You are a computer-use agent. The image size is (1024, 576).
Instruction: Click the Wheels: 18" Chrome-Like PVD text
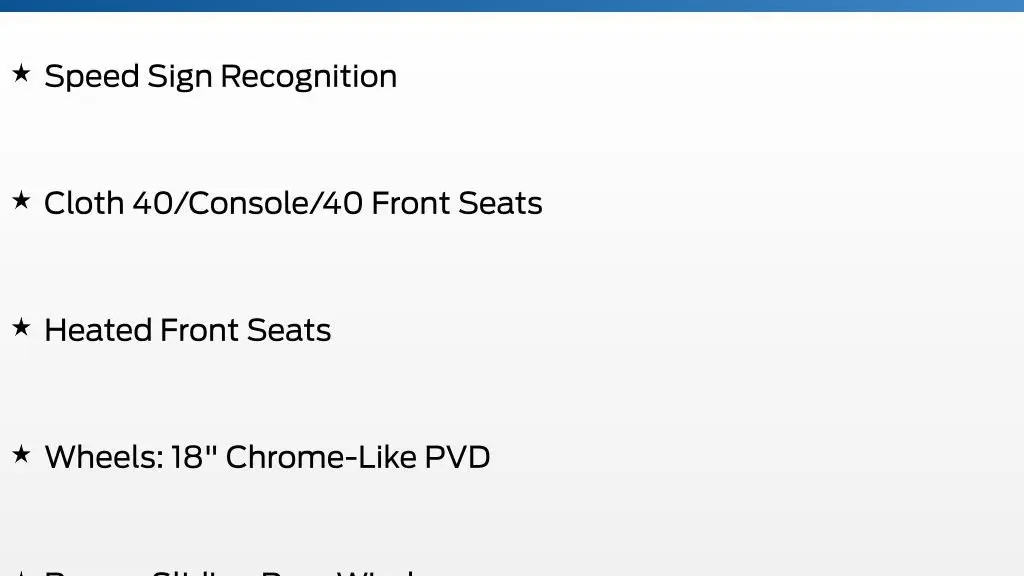[267, 456]
